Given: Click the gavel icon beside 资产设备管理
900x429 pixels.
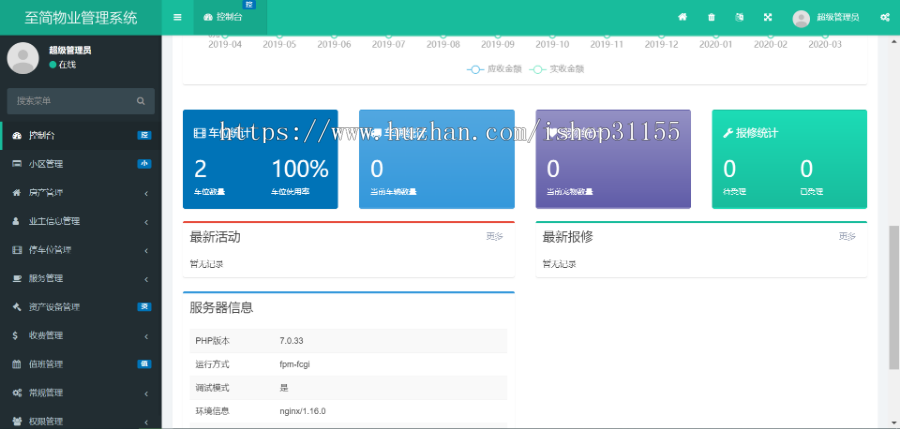Looking at the screenshot, I should click(x=17, y=307).
